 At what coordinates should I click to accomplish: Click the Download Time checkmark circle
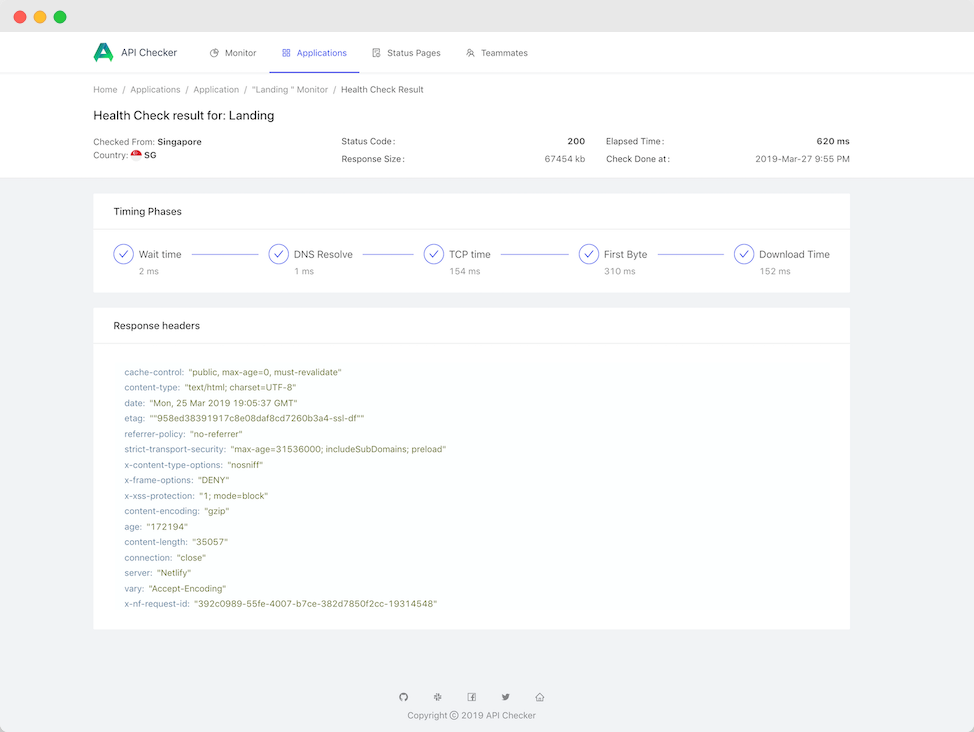coord(744,254)
